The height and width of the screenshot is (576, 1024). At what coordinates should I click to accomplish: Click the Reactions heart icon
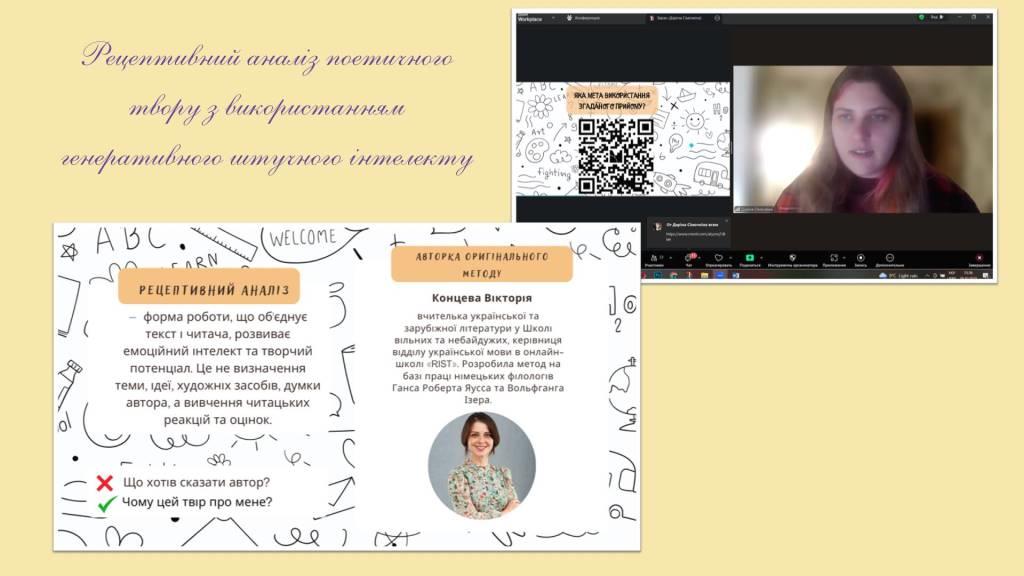pyautogui.click(x=719, y=257)
